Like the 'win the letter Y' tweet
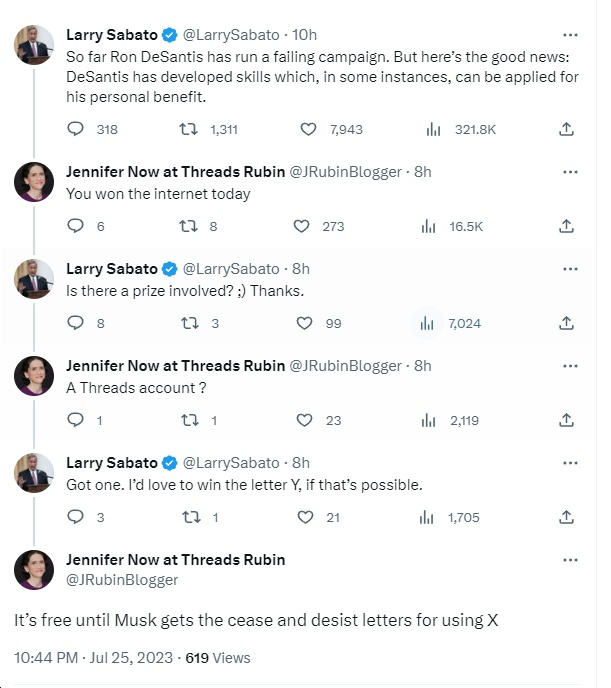The width and height of the screenshot is (611, 688). (305, 517)
